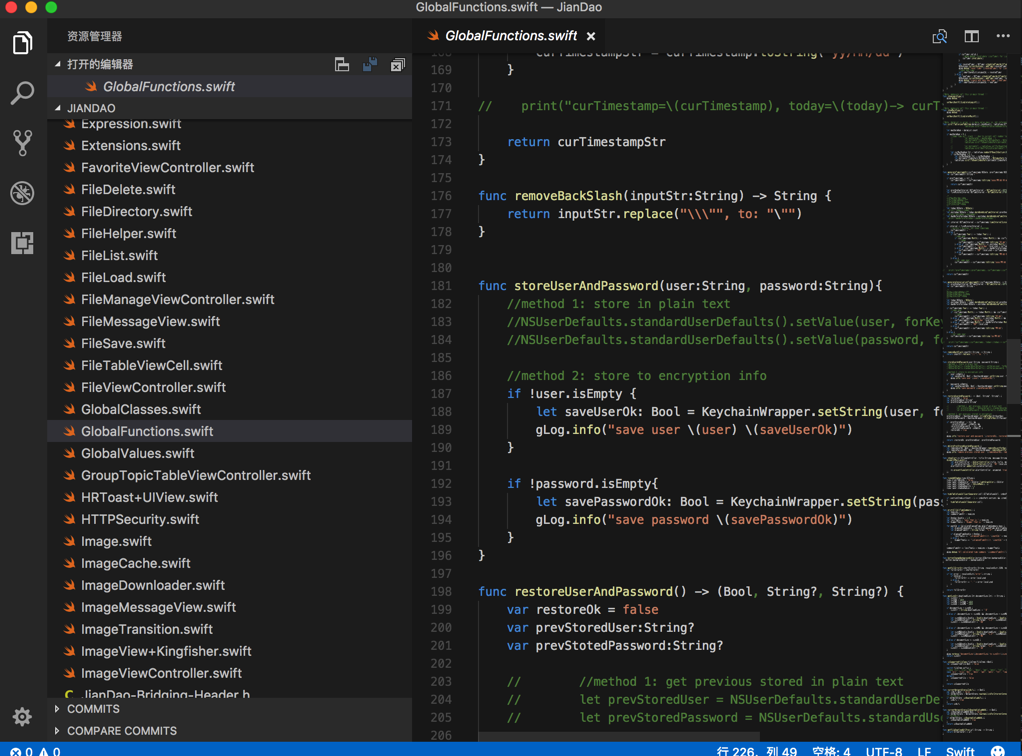Open ImageCache.swift
The height and width of the screenshot is (756, 1022).
tap(229, 563)
